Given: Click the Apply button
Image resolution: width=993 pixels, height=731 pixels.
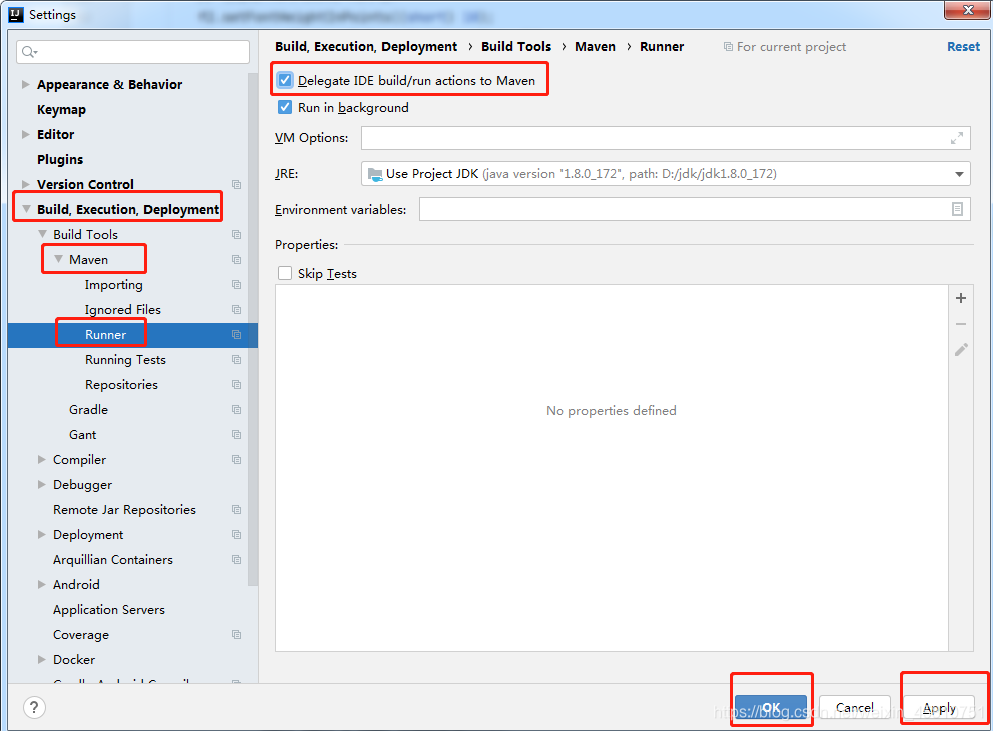Looking at the screenshot, I should [939, 708].
